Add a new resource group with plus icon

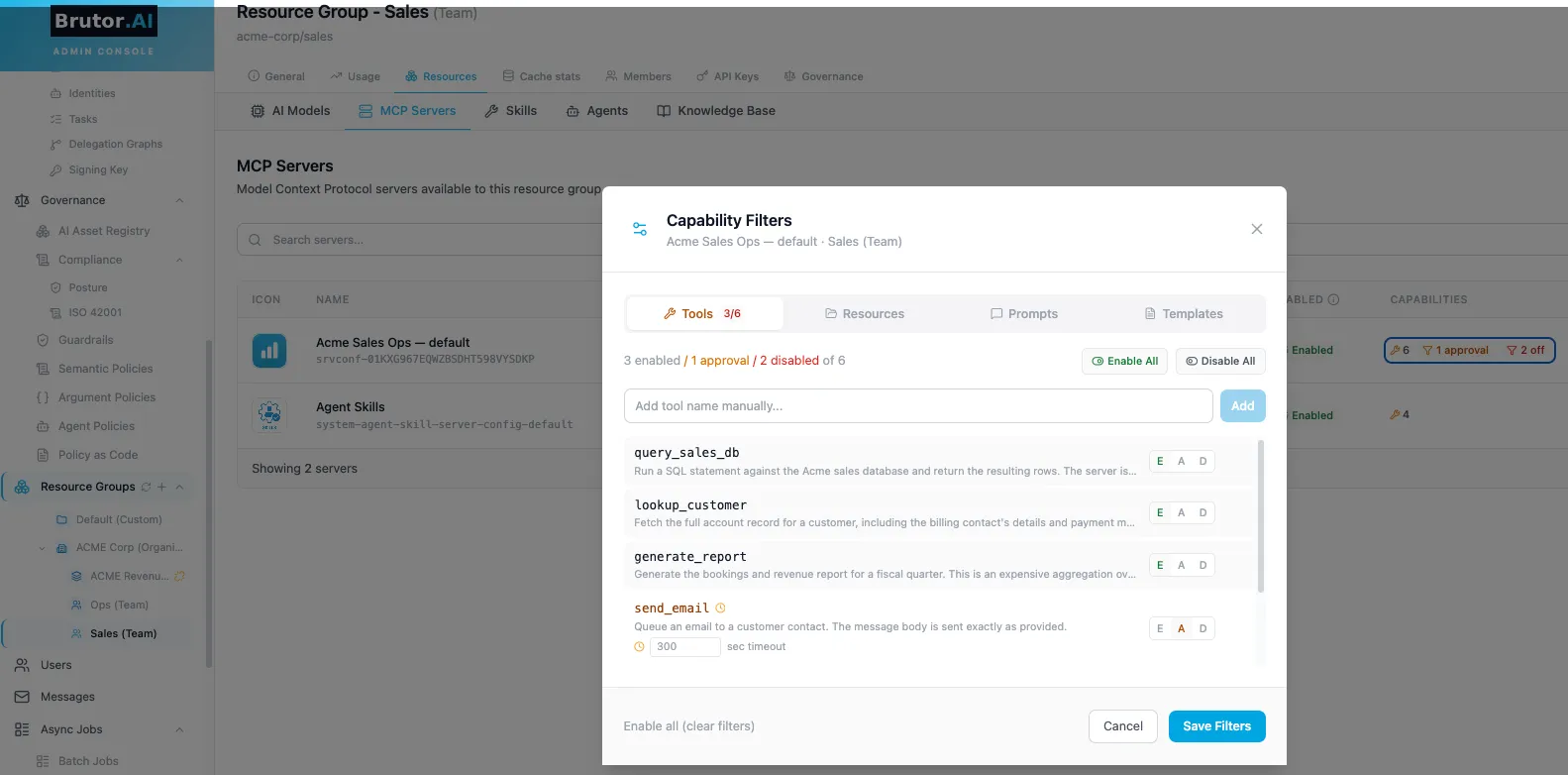[161, 487]
